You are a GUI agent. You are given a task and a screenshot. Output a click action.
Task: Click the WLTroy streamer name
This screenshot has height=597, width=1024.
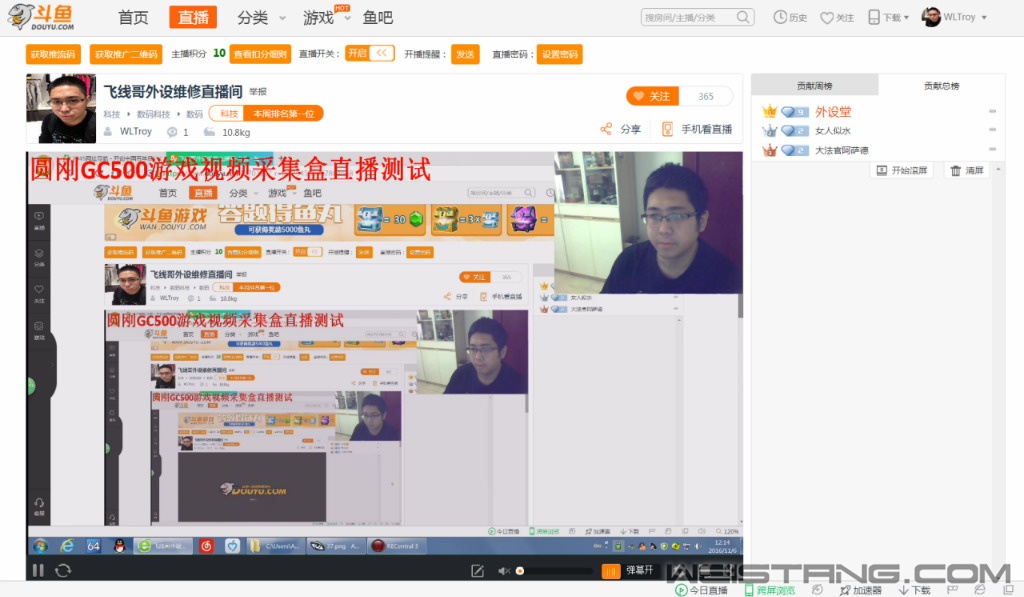[136, 132]
